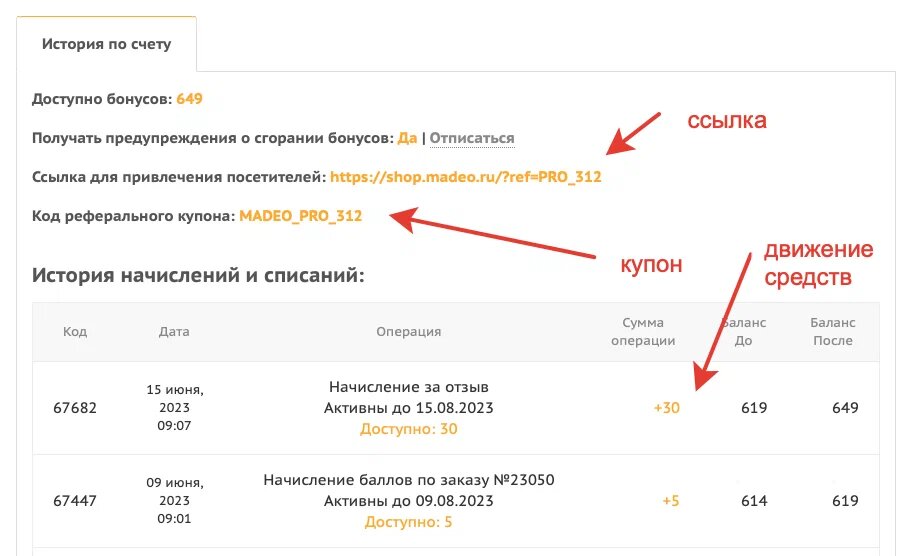Click the История начислений и списаний heading
Image resolution: width=906 pixels, height=556 pixels.
pyautogui.click(x=198, y=275)
